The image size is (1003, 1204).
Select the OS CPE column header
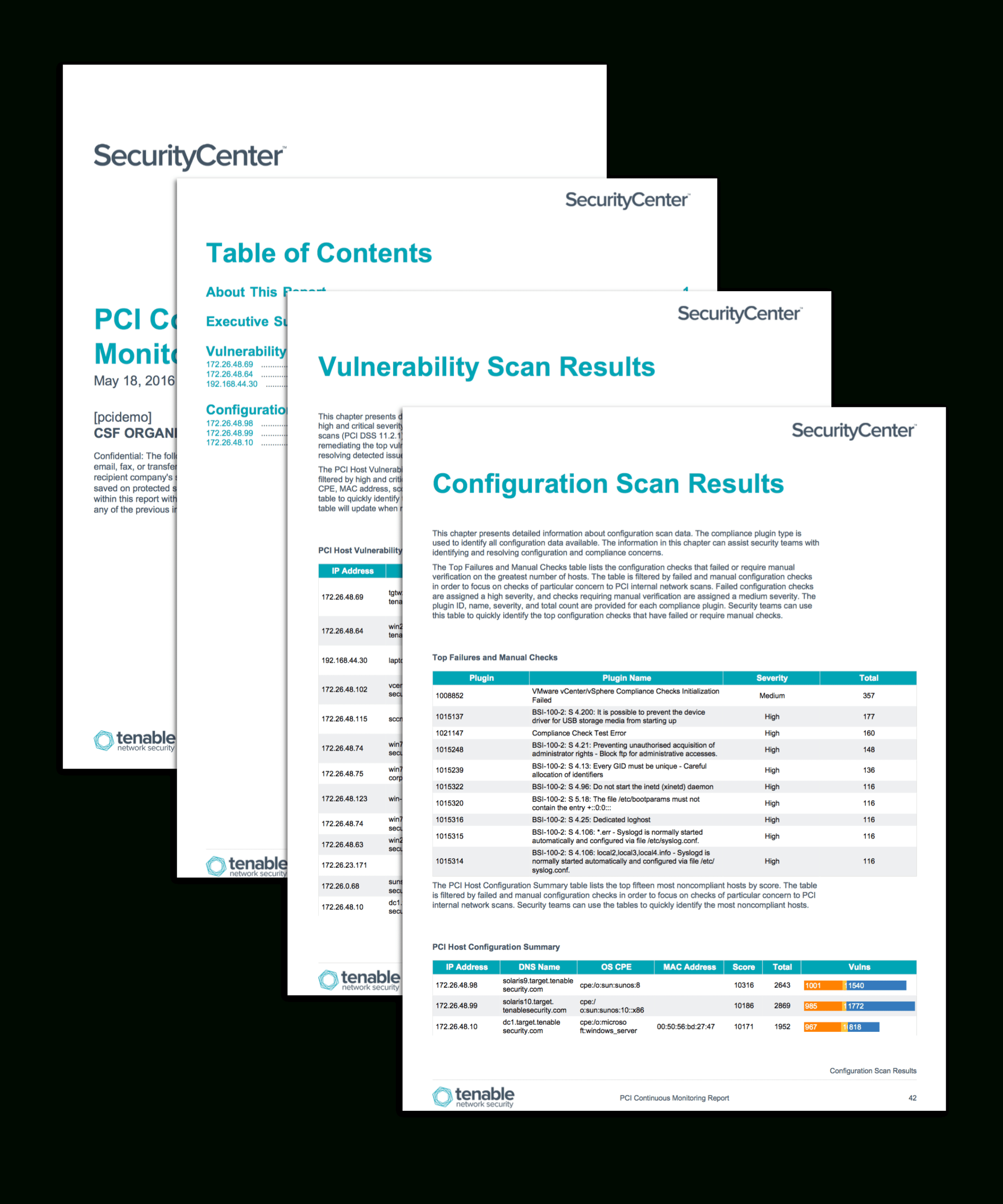pos(616,967)
